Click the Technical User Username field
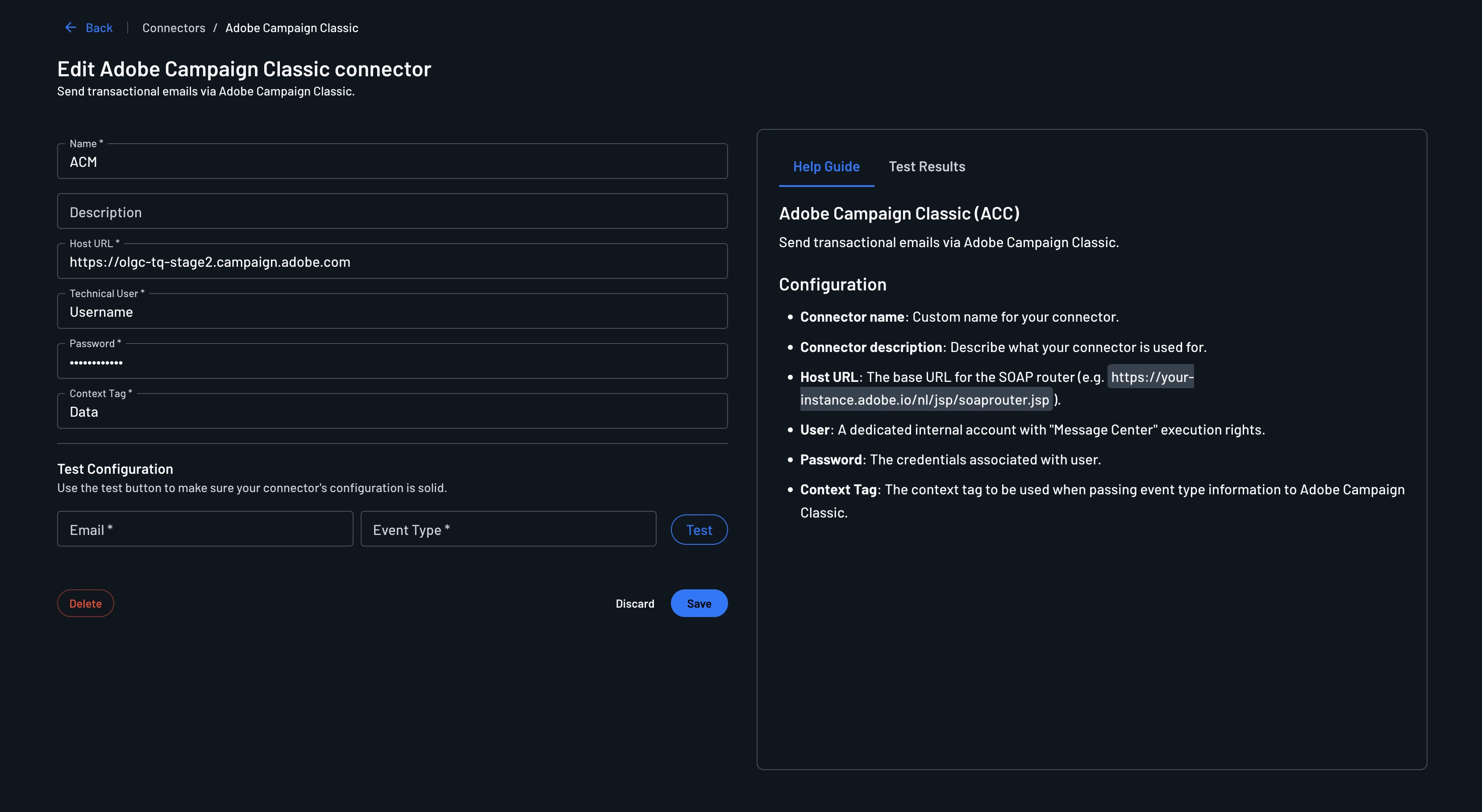Screen dimensions: 1482x812 (x=392, y=312)
